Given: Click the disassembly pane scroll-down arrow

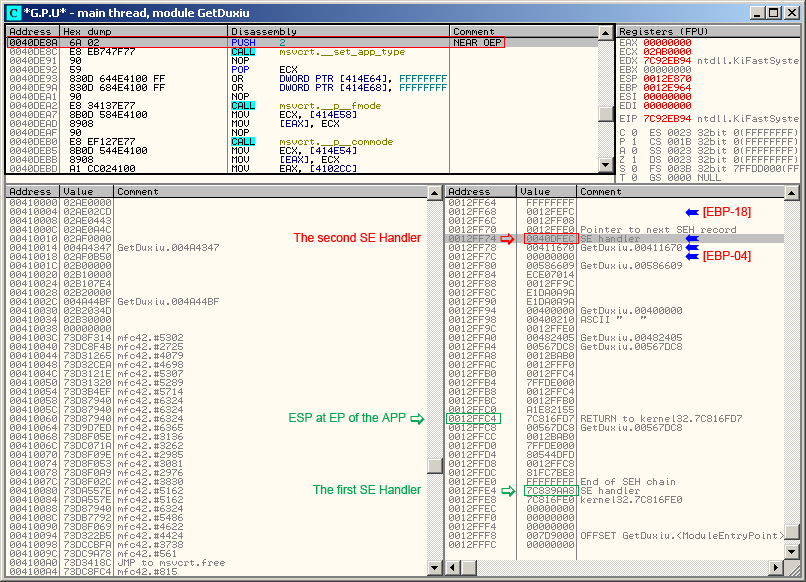Looking at the screenshot, I should point(606,166).
